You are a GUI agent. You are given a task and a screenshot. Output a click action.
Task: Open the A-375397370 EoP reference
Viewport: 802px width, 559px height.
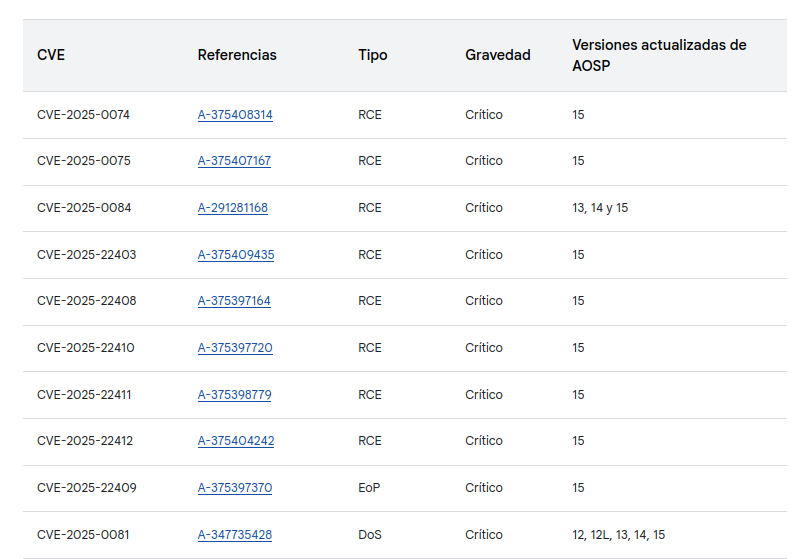[x=235, y=488]
